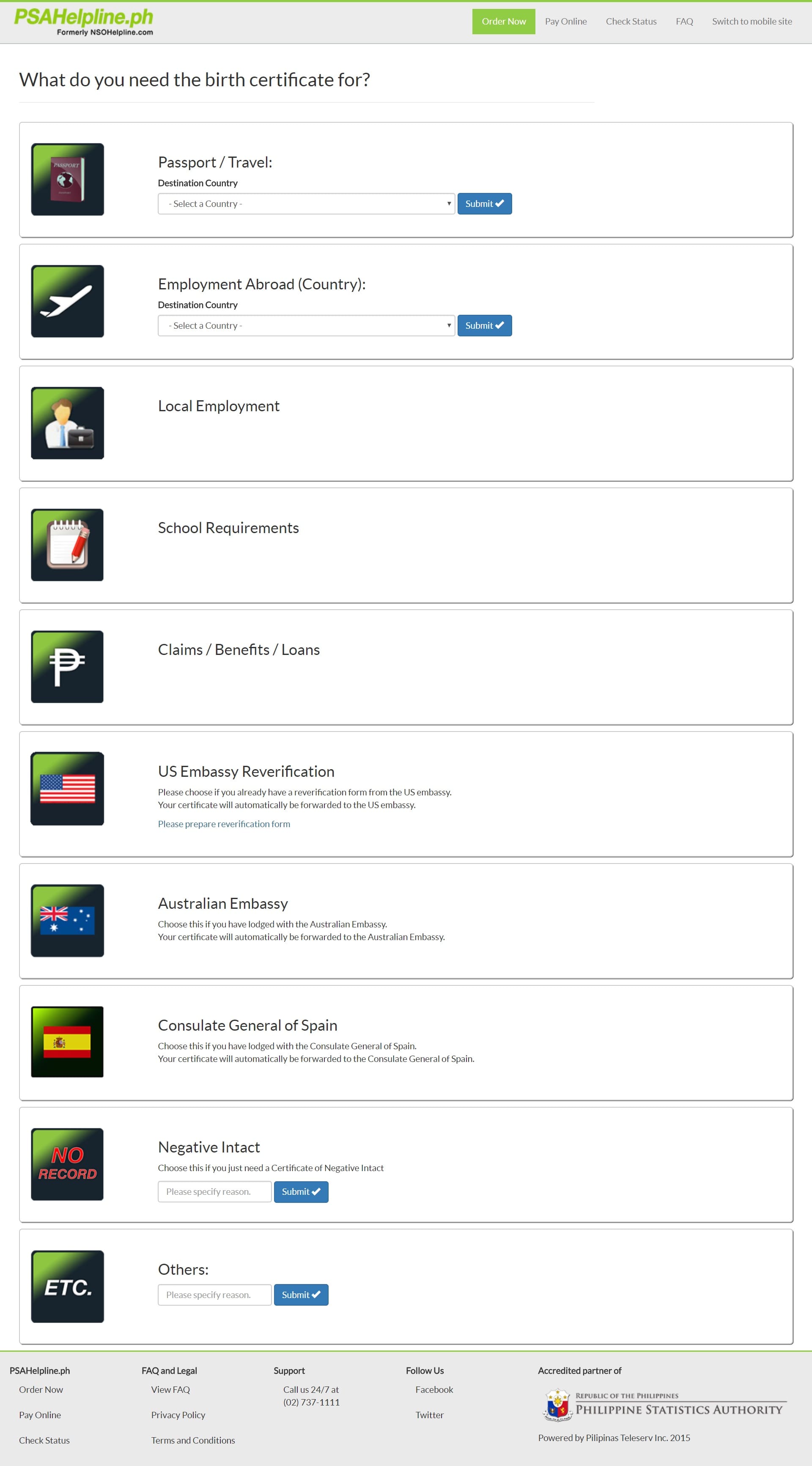
Task: Select Consulate General of Spain option
Action: coord(247,1025)
